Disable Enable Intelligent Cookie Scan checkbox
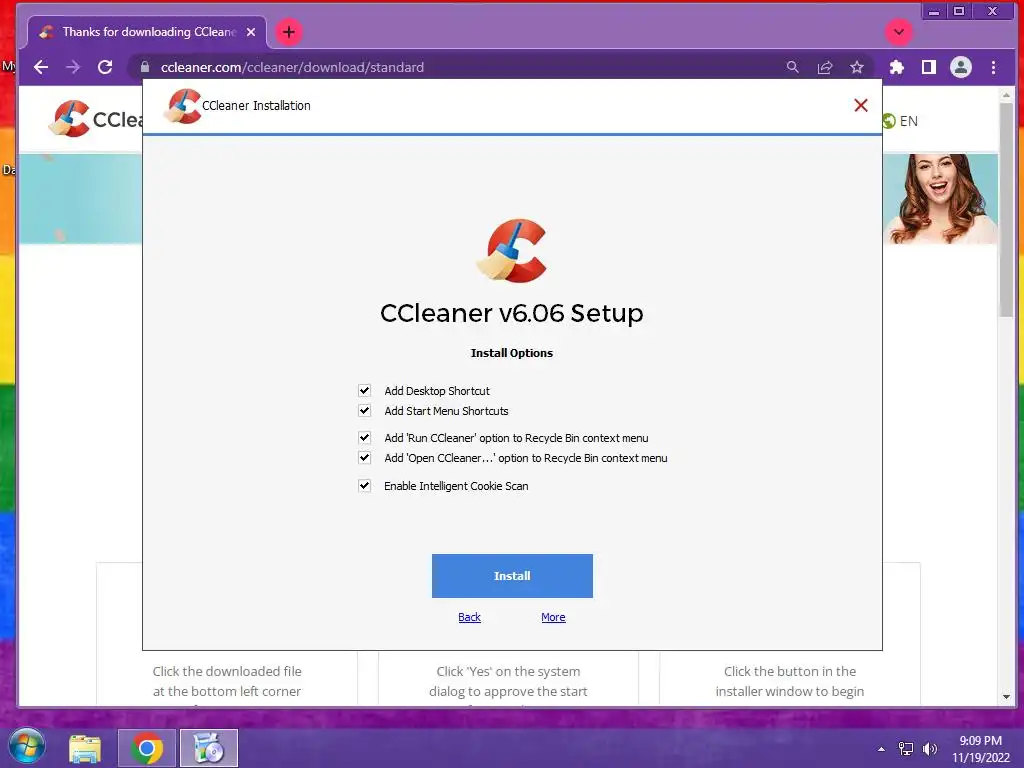1024x768 pixels. pyautogui.click(x=364, y=486)
